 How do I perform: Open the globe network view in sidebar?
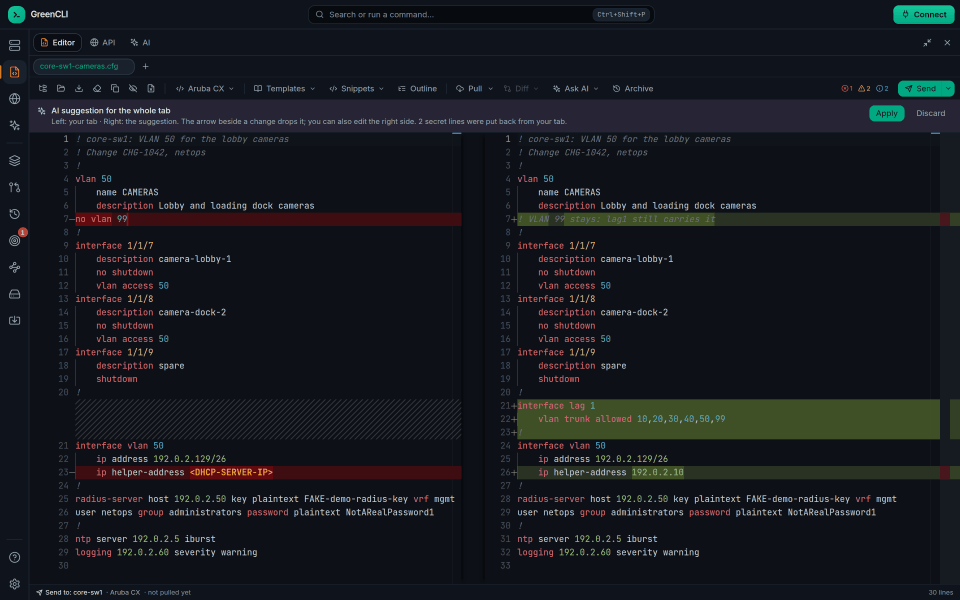pyautogui.click(x=15, y=99)
